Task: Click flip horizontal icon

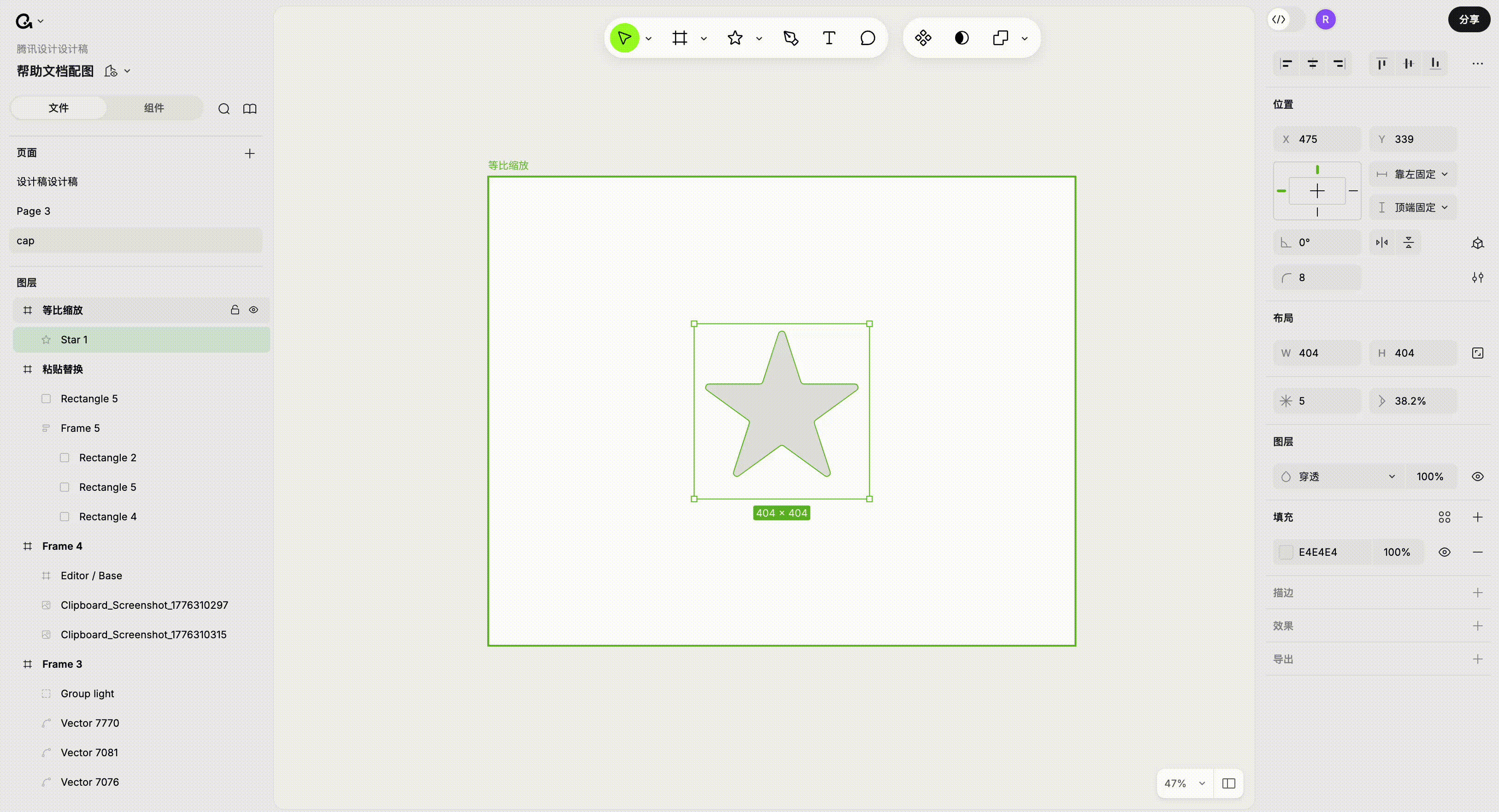Action: coord(1381,242)
